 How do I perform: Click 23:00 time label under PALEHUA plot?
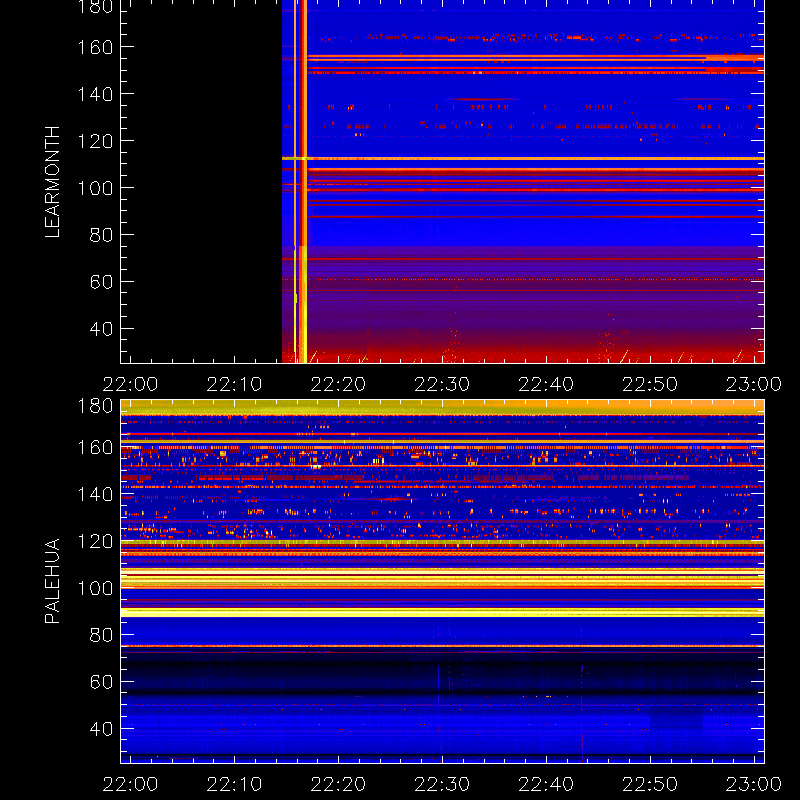(x=754, y=784)
